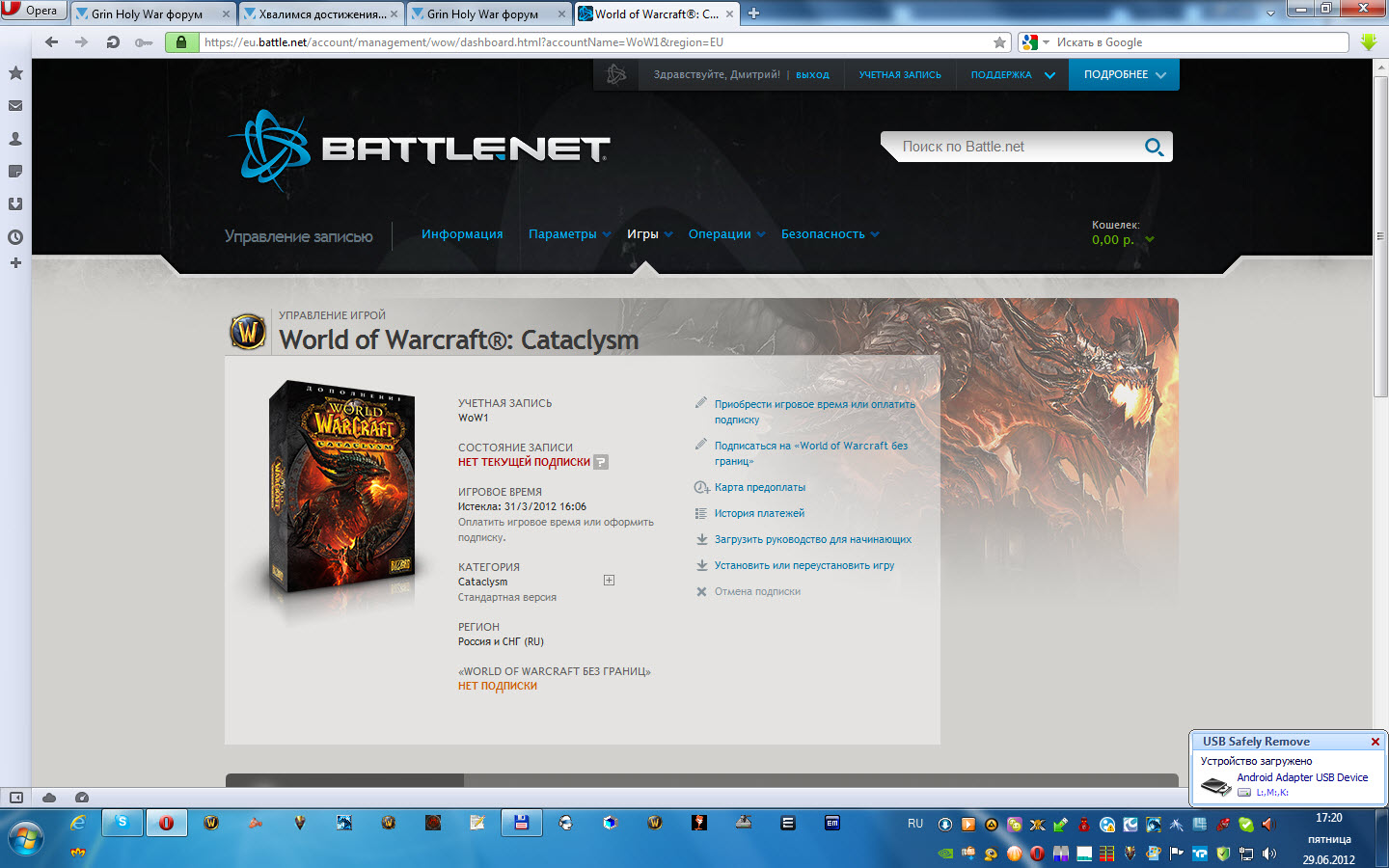The width and height of the screenshot is (1389, 868).
Task: Select the World of Warcraft: C... tab
Action: point(657,14)
